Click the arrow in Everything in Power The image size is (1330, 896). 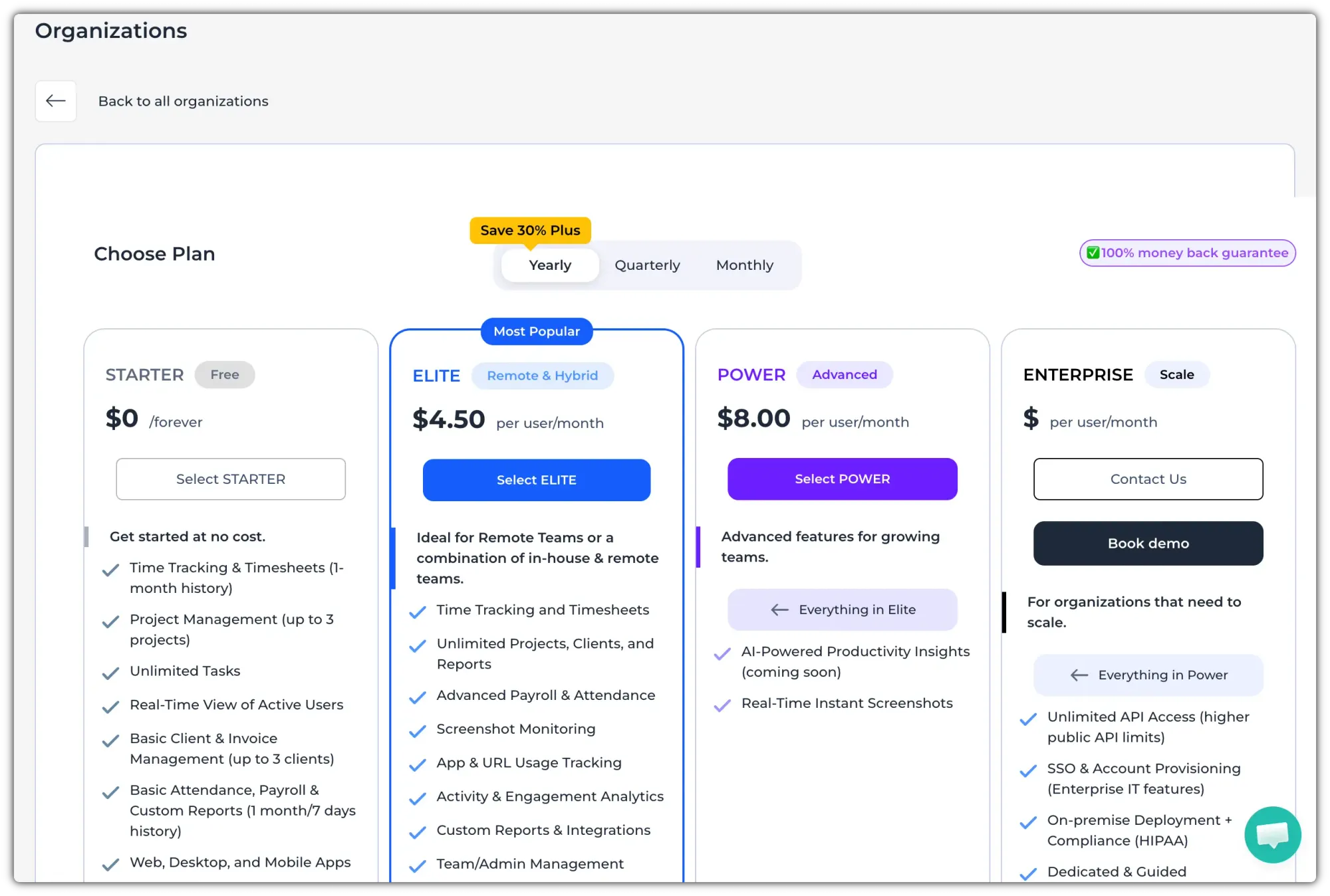coord(1079,675)
